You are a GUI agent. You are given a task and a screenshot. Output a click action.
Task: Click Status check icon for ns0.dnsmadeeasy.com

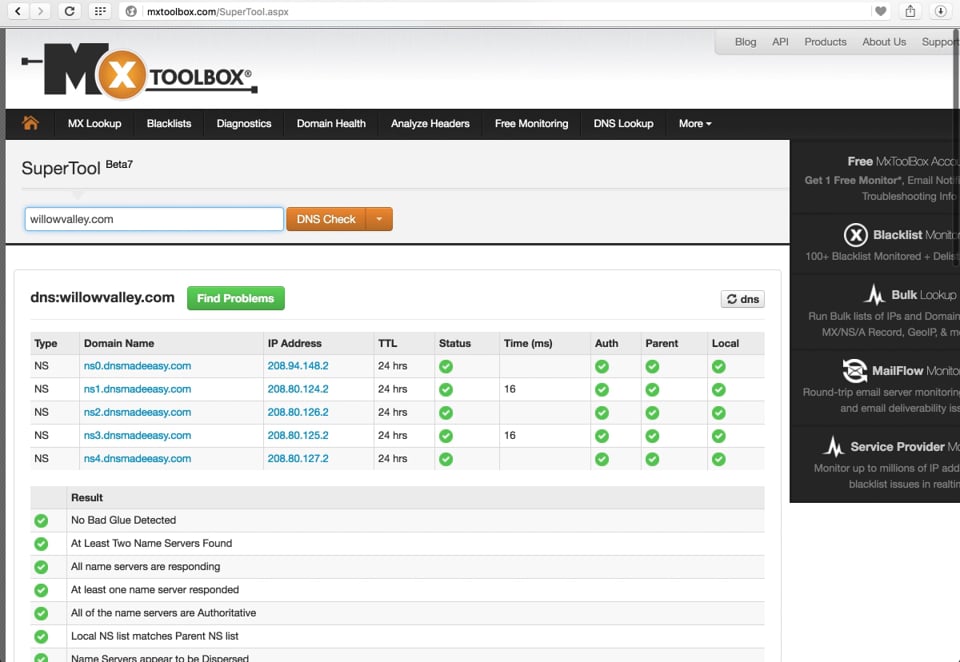click(x=446, y=366)
